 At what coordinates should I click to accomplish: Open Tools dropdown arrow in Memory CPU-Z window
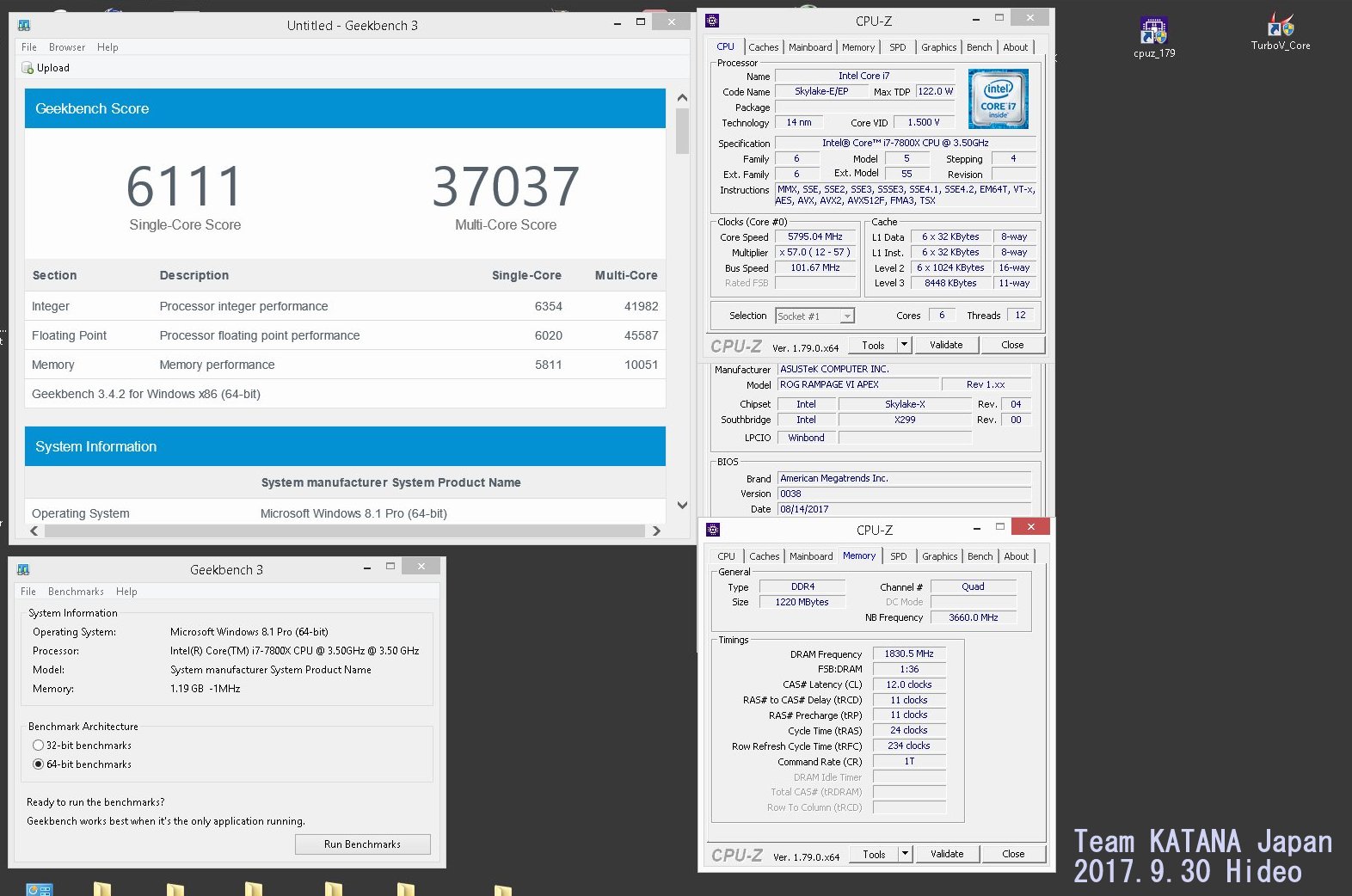click(x=905, y=854)
